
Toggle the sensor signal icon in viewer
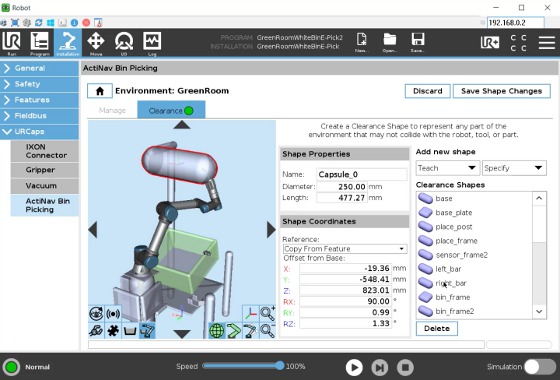pos(113,314)
